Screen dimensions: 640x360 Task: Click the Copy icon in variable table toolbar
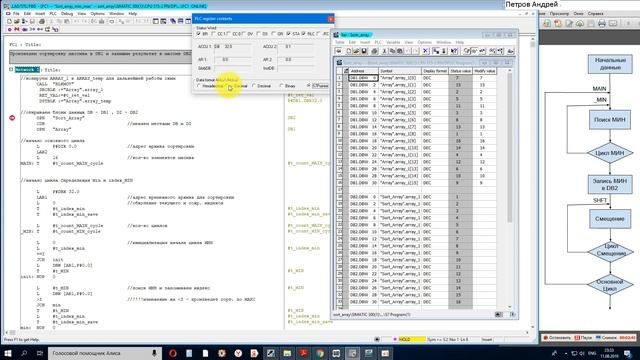click(392, 51)
